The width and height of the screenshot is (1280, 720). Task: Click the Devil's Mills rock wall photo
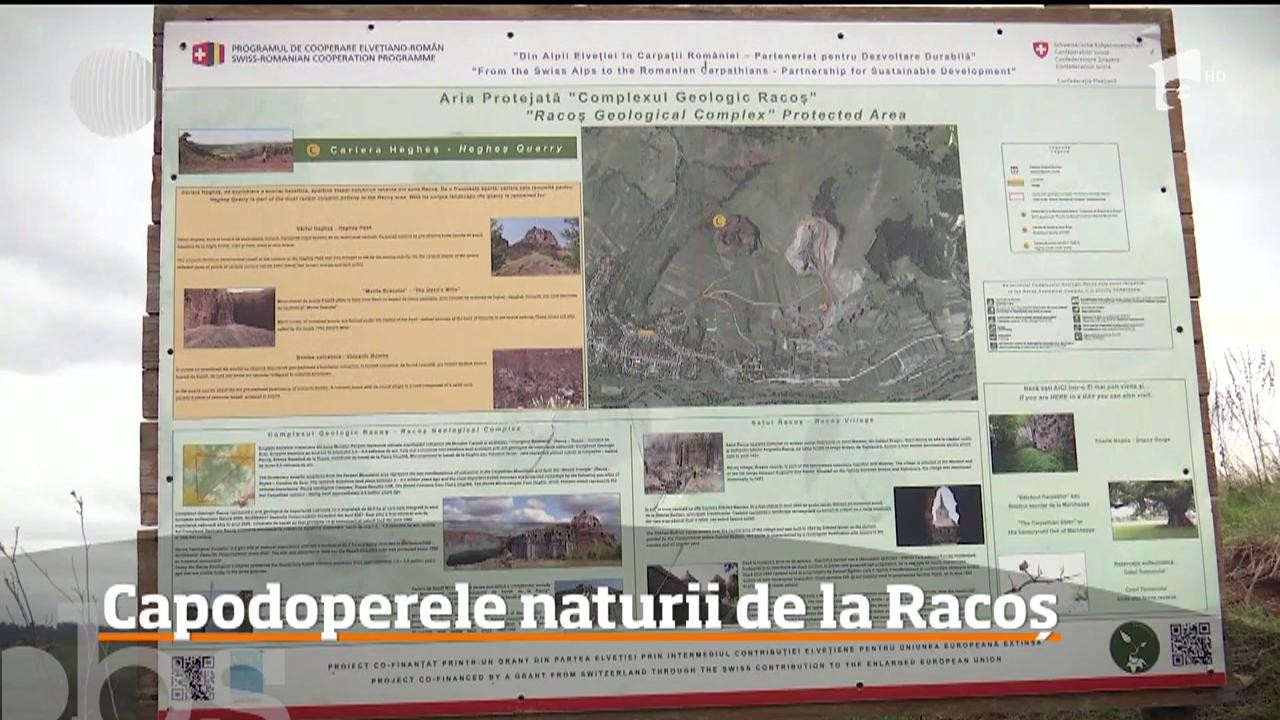[229, 318]
